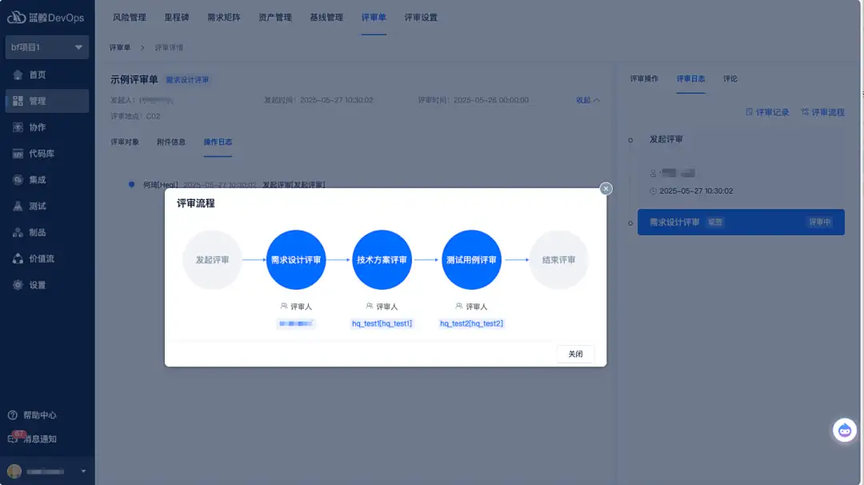Image resolution: width=864 pixels, height=485 pixels.
Task: Open the chatbot assistant icon
Action: tap(844, 430)
